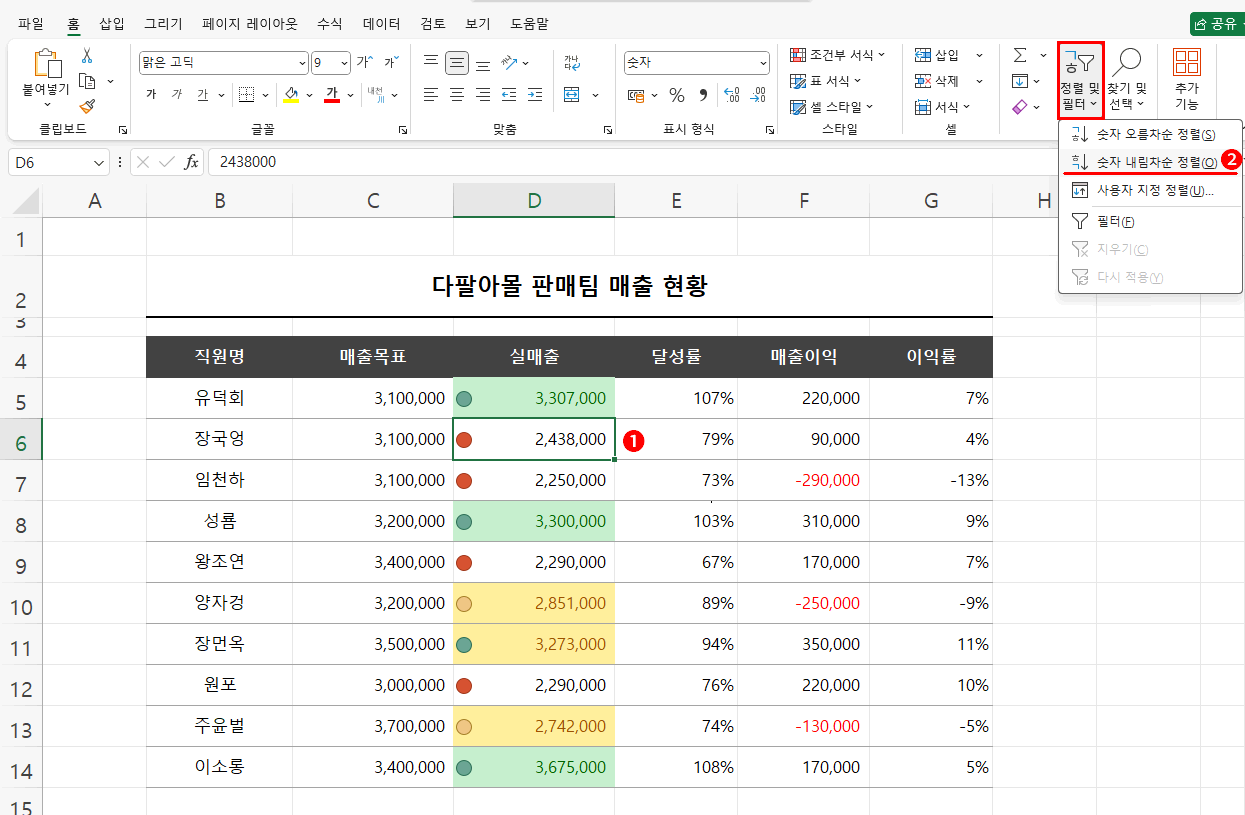
Task: Open the 셀 스타일 dropdown
Action: (832, 107)
